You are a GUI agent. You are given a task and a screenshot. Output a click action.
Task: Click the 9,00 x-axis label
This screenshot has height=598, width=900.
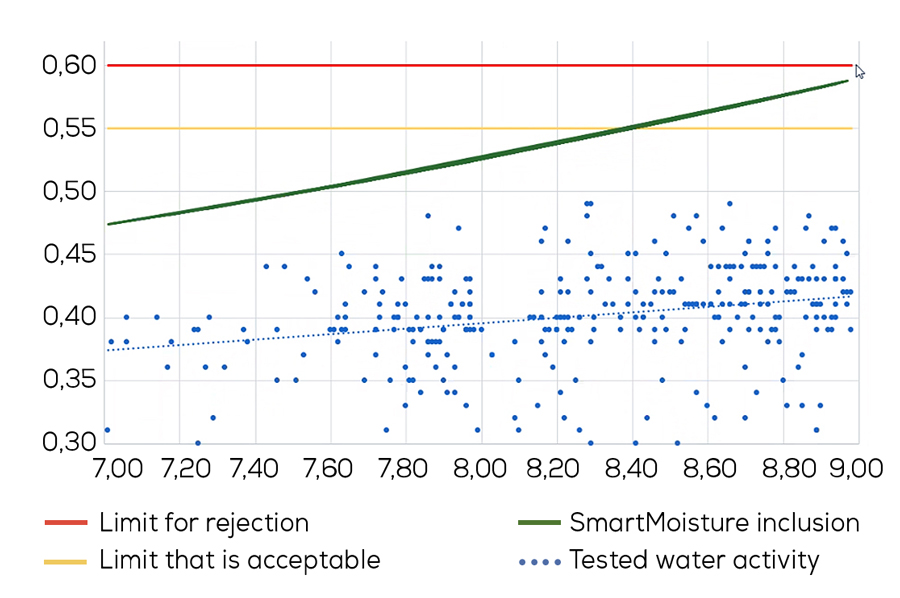pos(856,468)
